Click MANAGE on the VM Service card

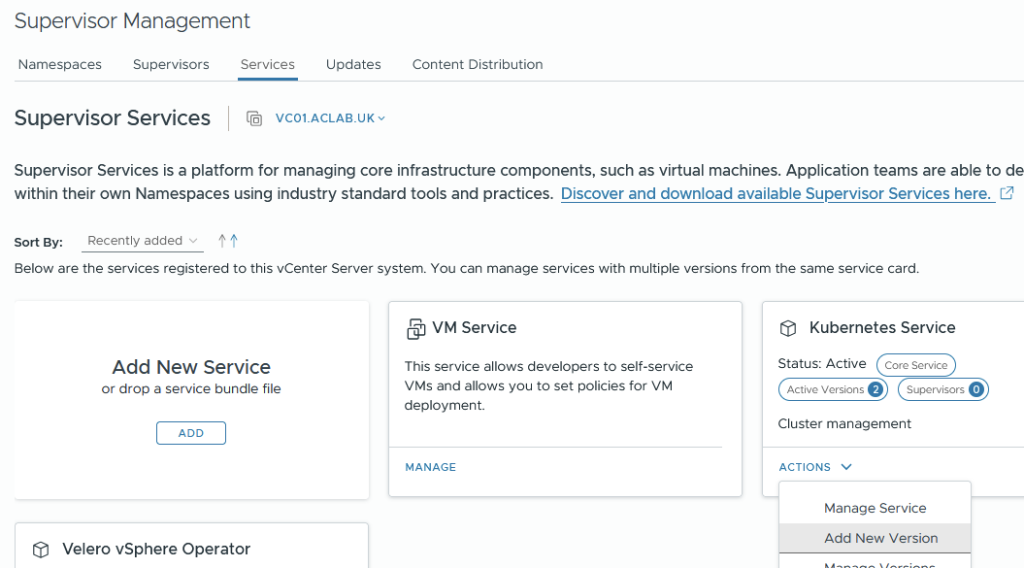(430, 467)
